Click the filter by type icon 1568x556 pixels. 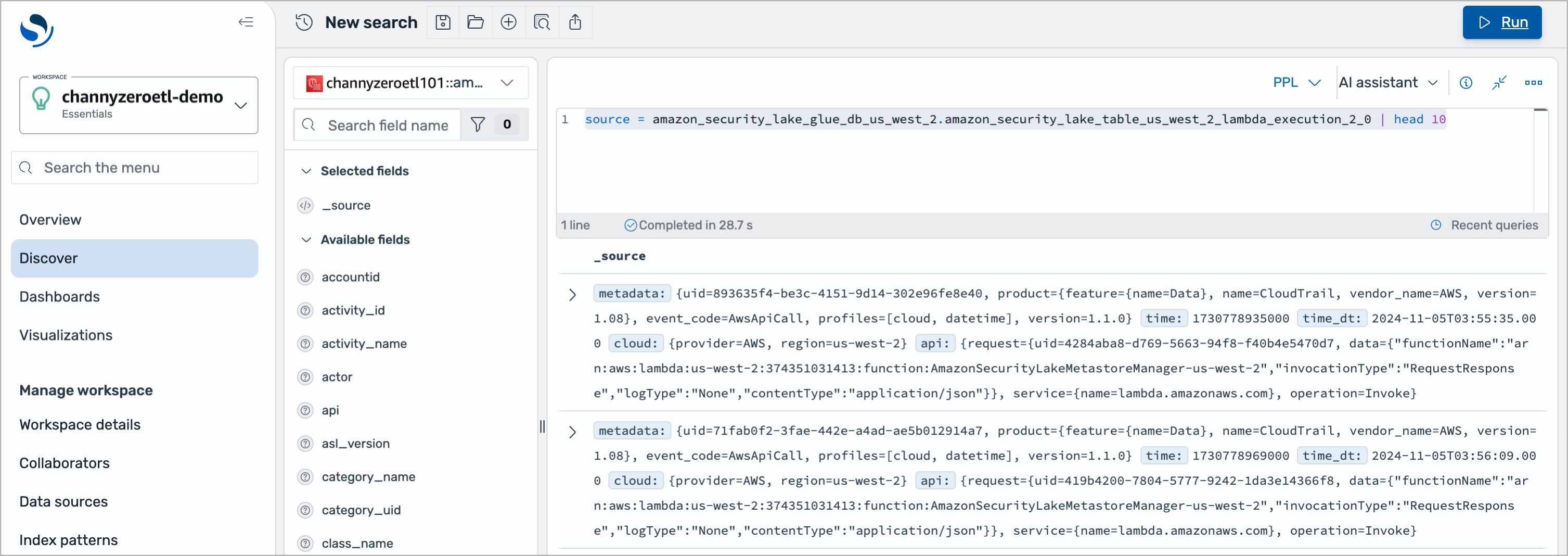click(478, 125)
